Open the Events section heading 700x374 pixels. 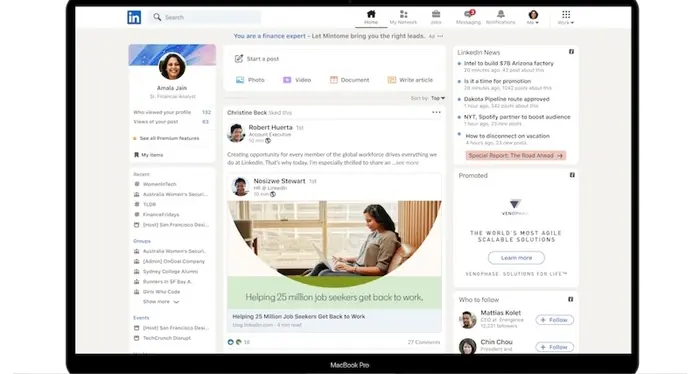[x=141, y=318]
